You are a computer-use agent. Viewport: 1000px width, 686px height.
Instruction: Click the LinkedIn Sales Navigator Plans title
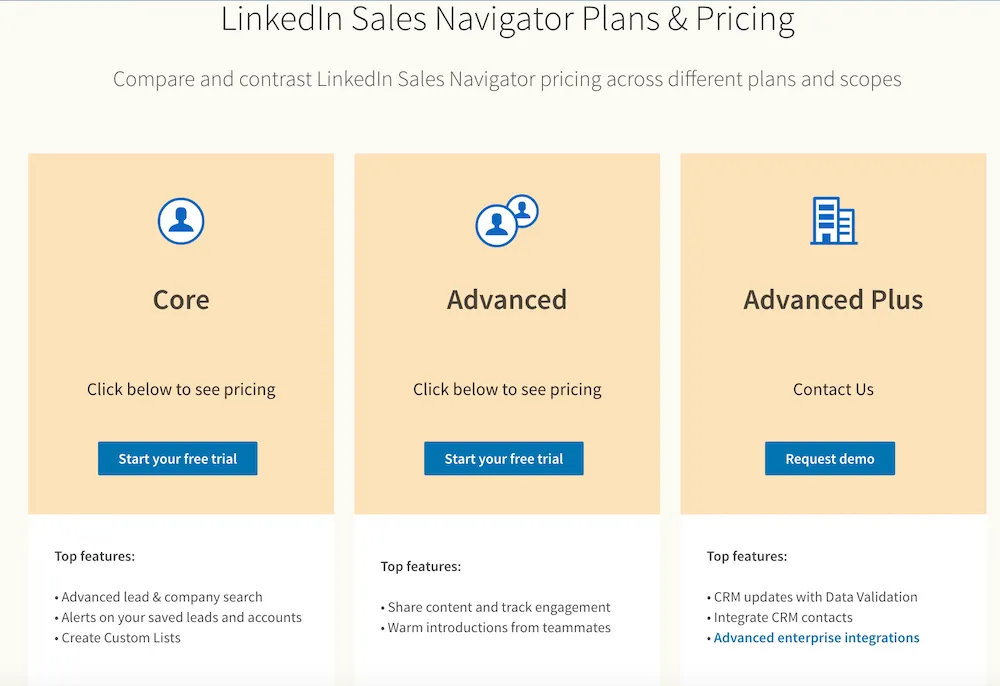pos(508,18)
